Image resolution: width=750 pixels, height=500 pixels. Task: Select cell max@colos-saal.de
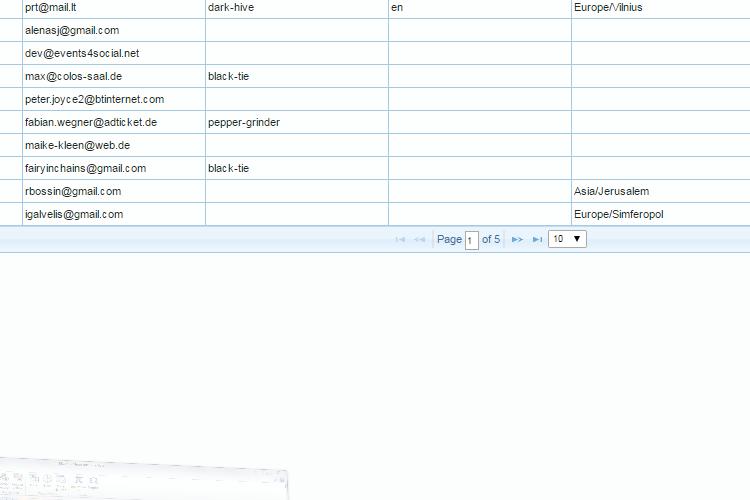pyautogui.click(x=114, y=76)
